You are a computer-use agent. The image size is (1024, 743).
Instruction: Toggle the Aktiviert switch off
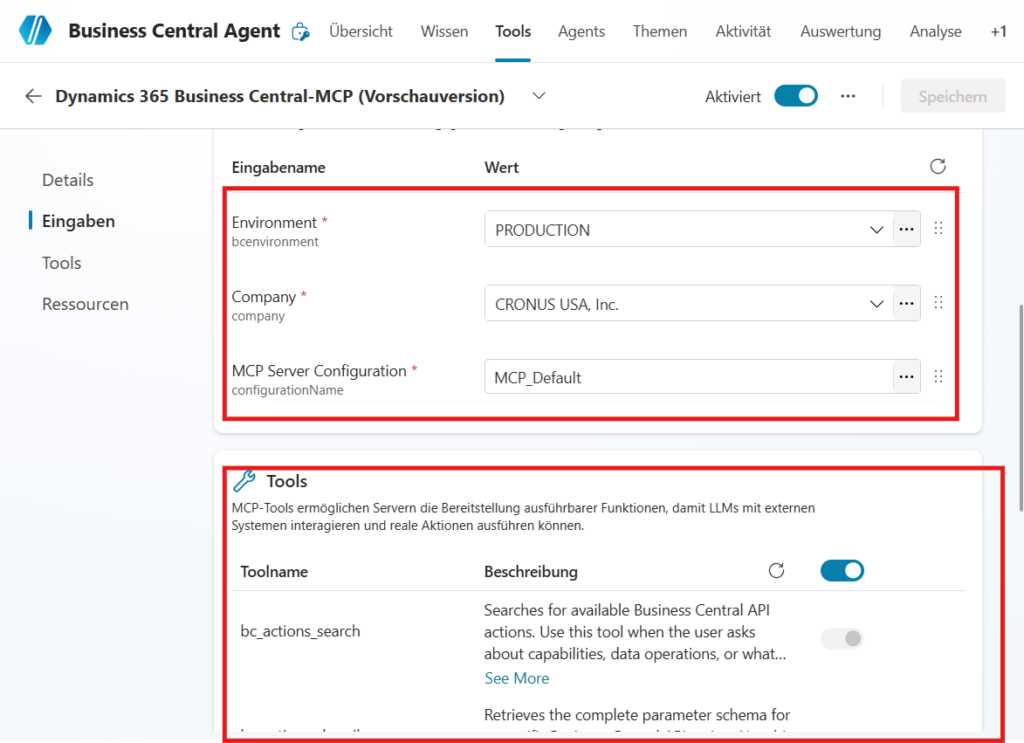(796, 97)
